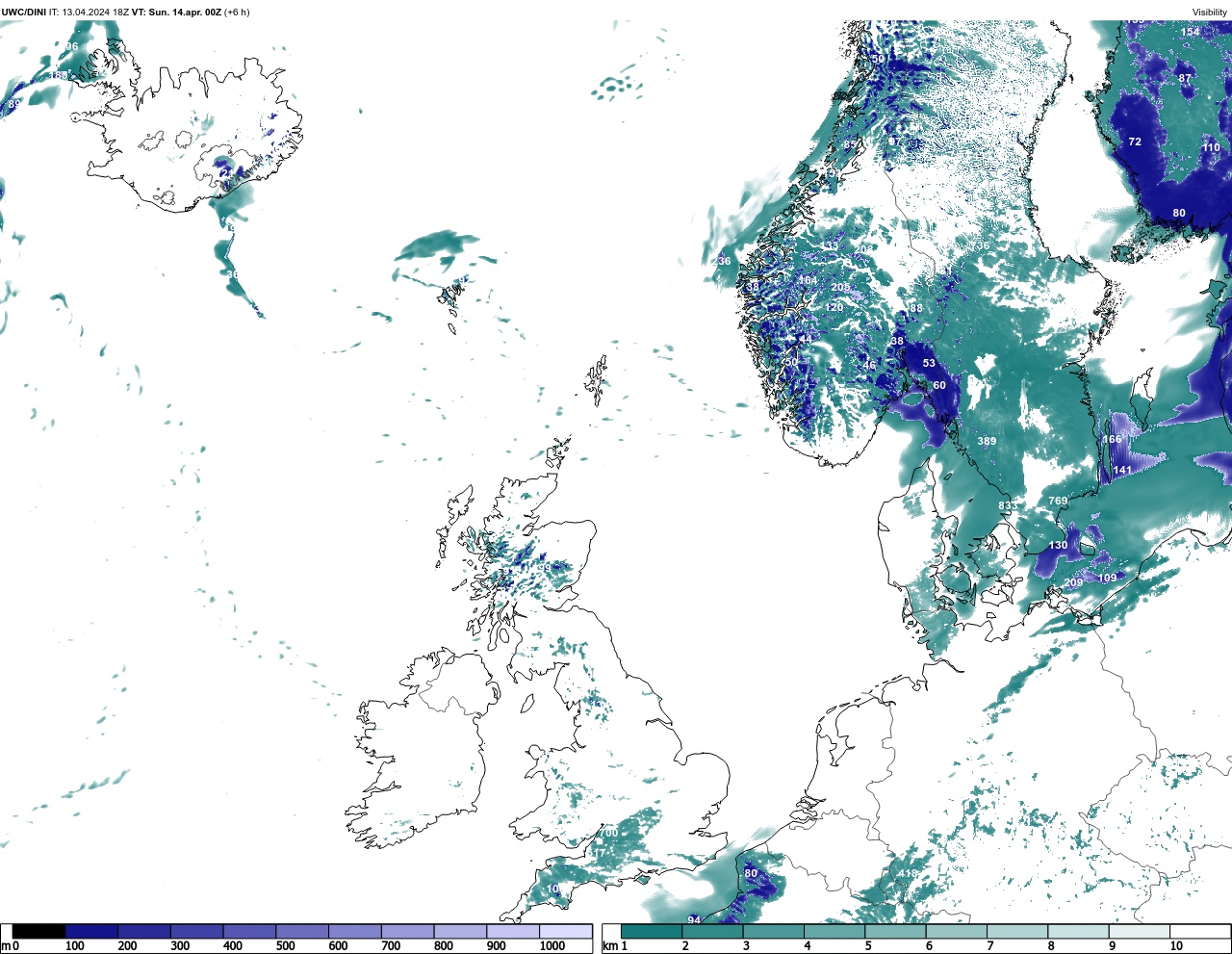Click the 5–6 km teal legend swatch
The width and height of the screenshot is (1232, 954).
(x=895, y=931)
